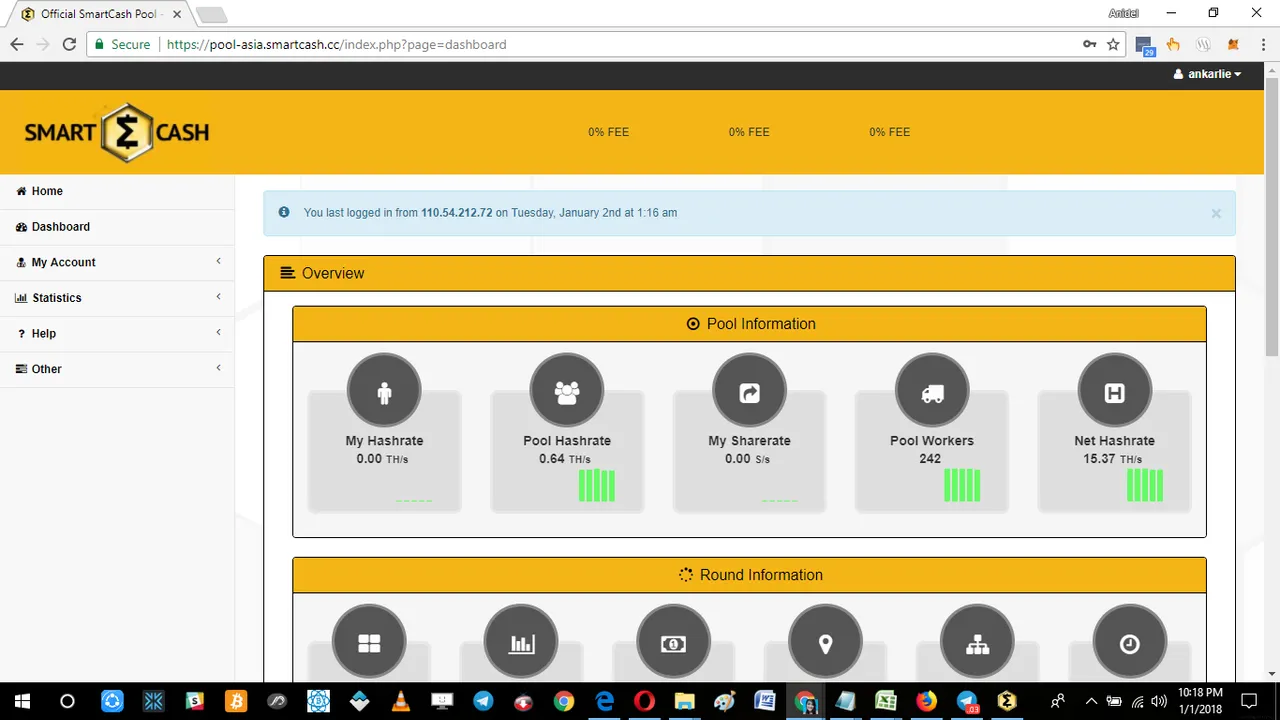
Task: Click the map marker icon in Round Information
Action: point(825,642)
